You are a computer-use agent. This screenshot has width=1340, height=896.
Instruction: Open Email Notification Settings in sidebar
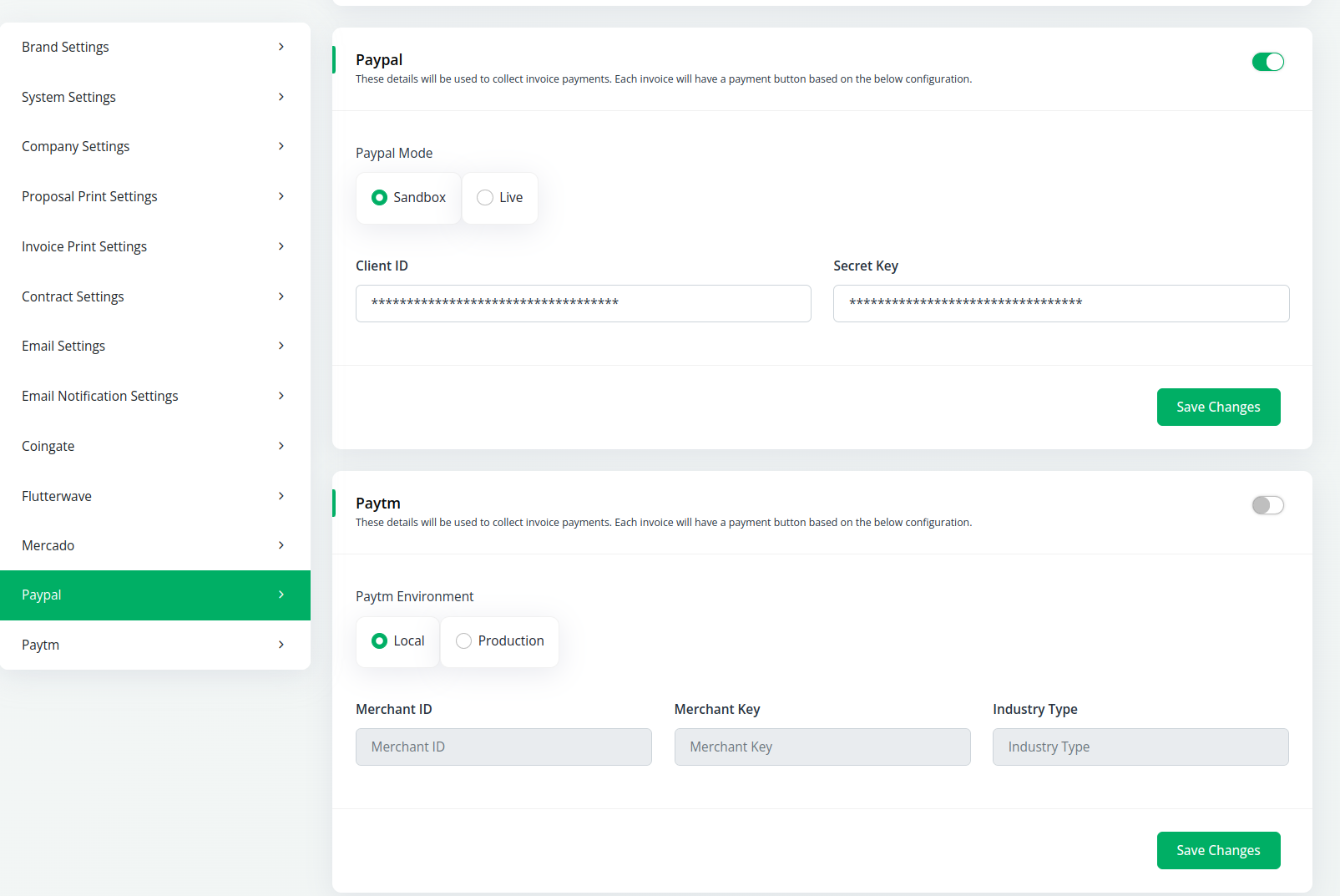pos(155,396)
